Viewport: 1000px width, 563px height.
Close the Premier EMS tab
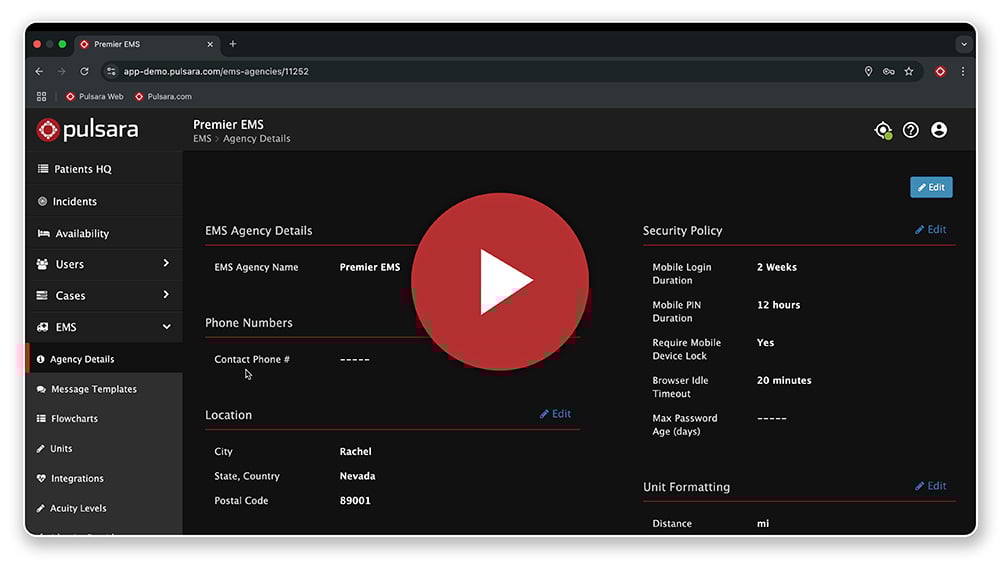(210, 44)
